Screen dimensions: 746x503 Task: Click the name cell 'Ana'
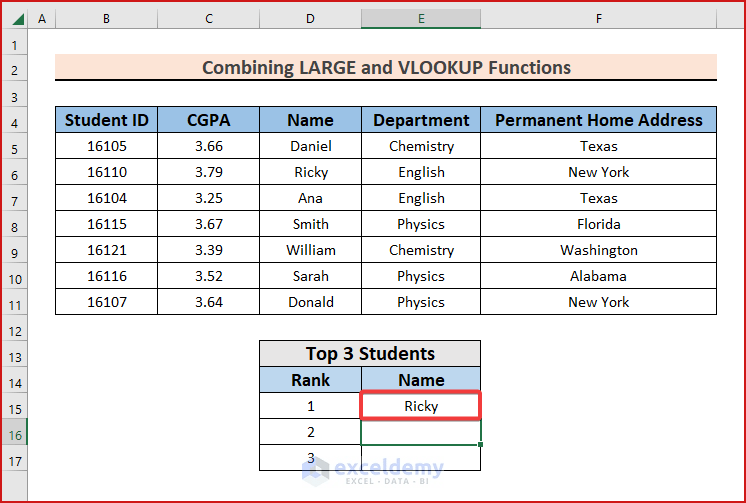pyautogui.click(x=310, y=197)
